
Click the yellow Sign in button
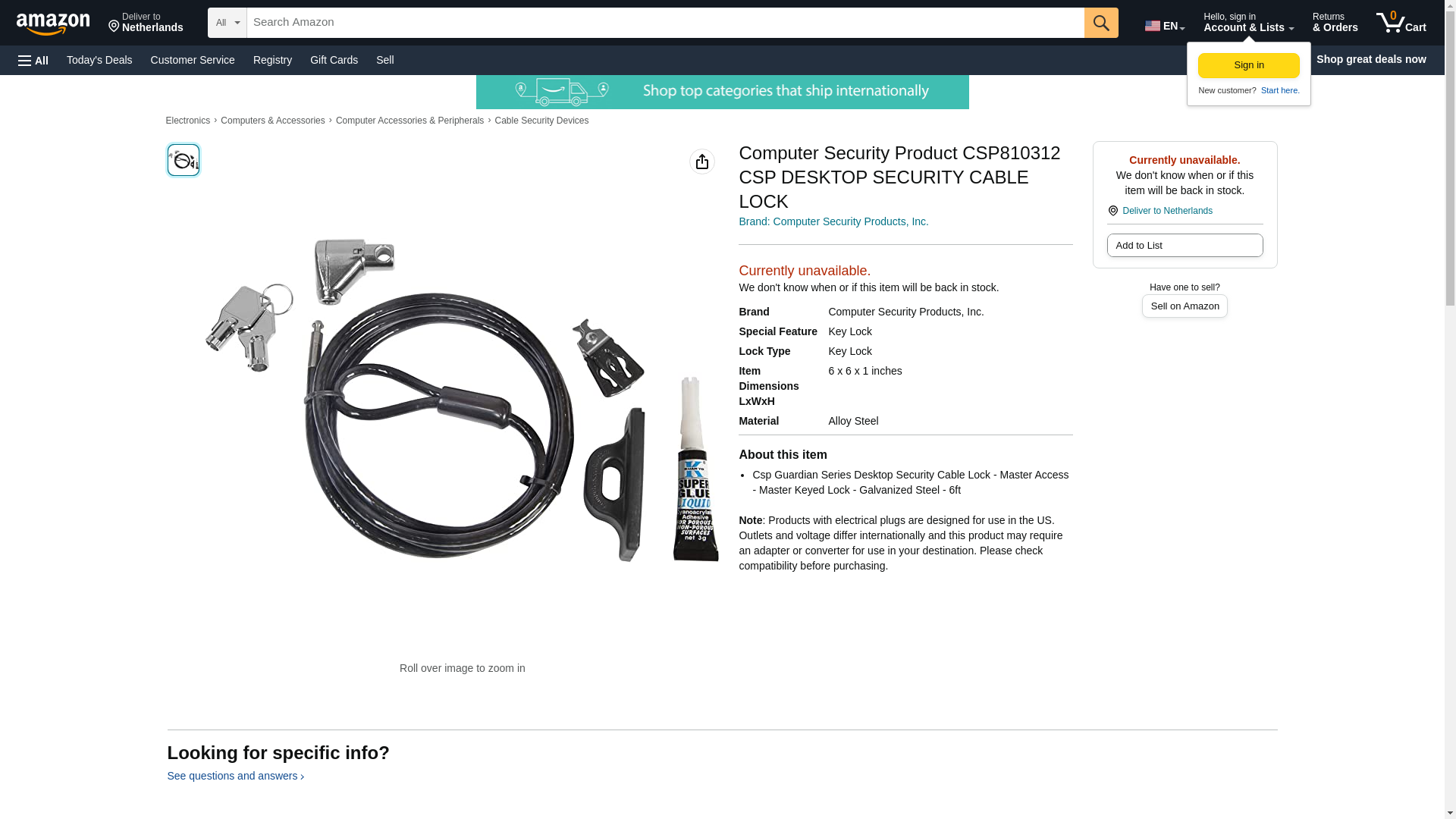point(1248,65)
